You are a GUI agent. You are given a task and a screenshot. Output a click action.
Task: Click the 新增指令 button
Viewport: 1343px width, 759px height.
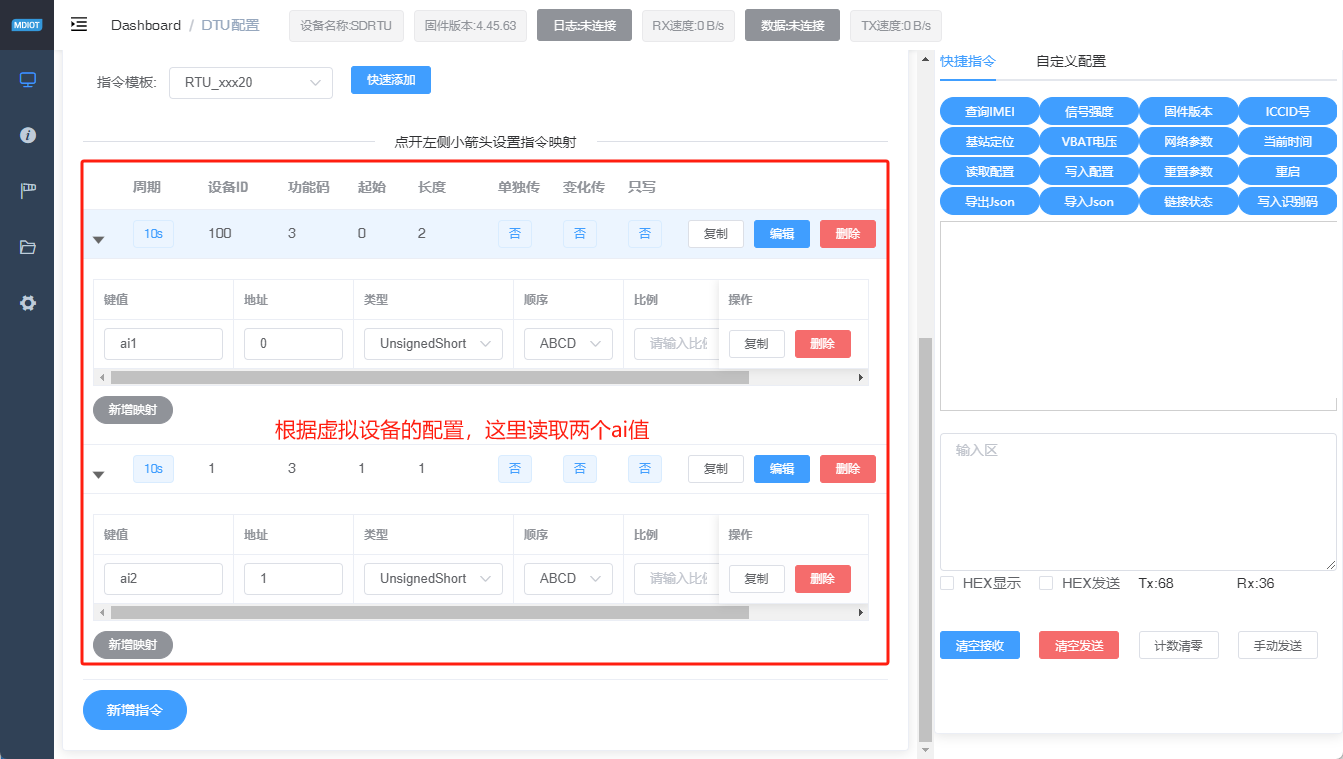134,710
